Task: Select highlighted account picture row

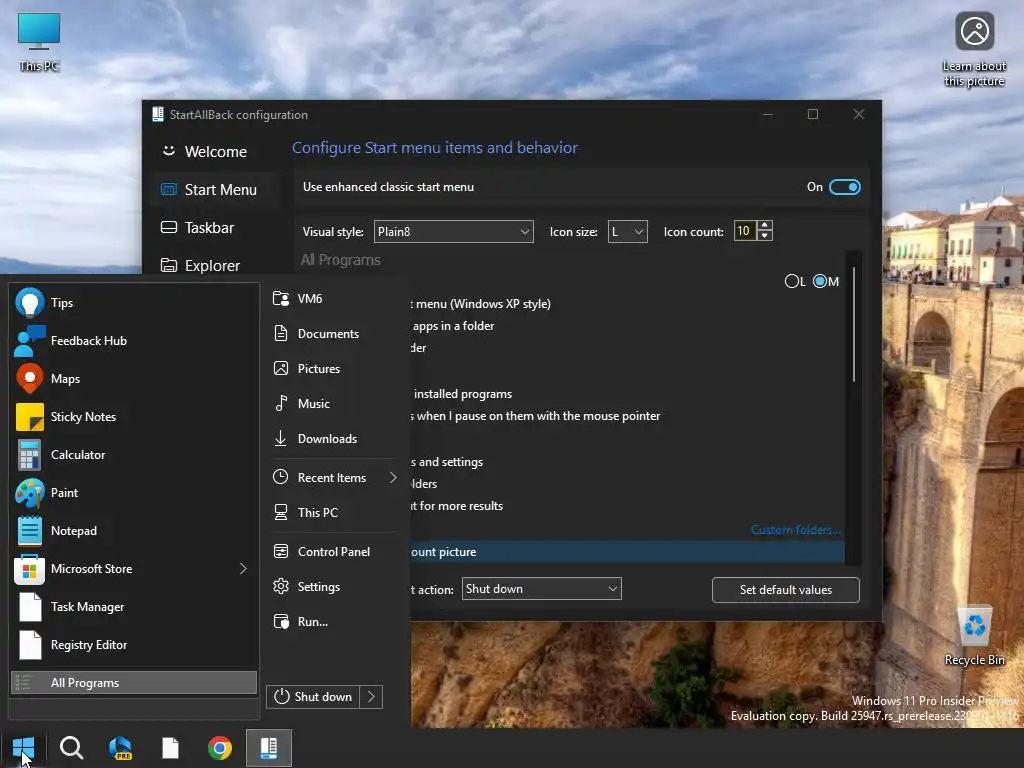Action: tap(627, 552)
